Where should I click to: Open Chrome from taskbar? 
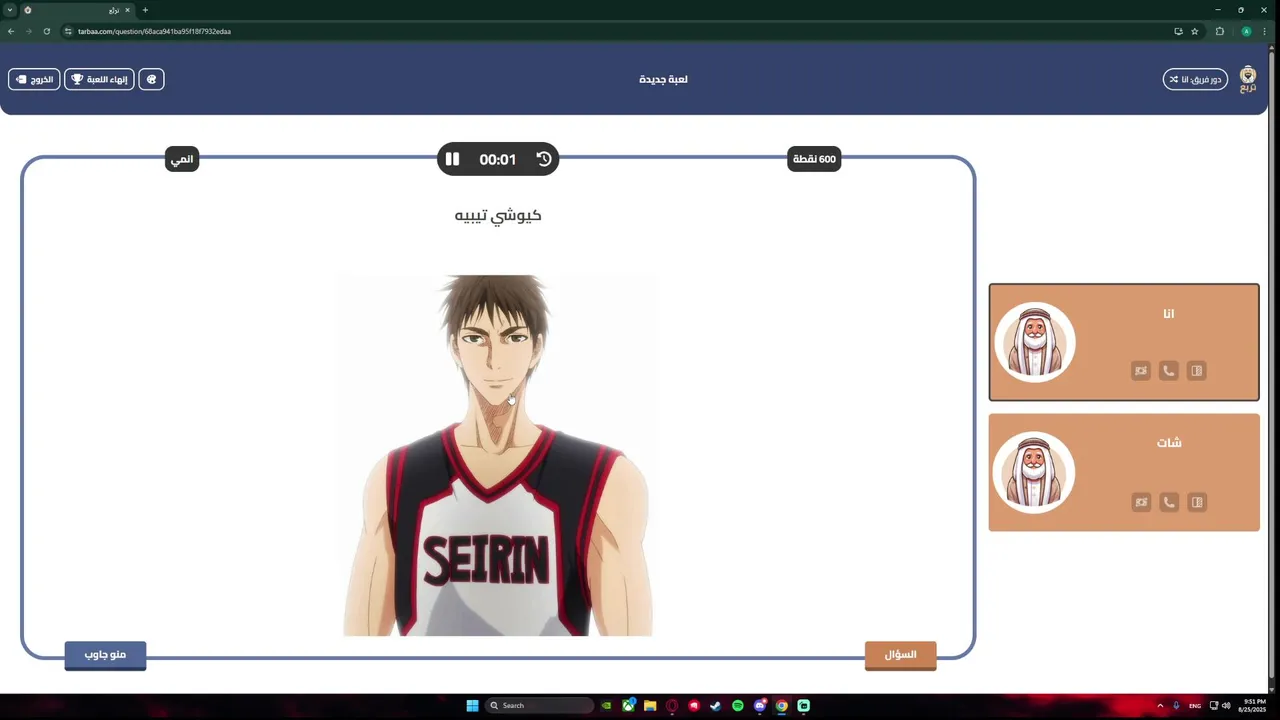pyautogui.click(x=782, y=705)
